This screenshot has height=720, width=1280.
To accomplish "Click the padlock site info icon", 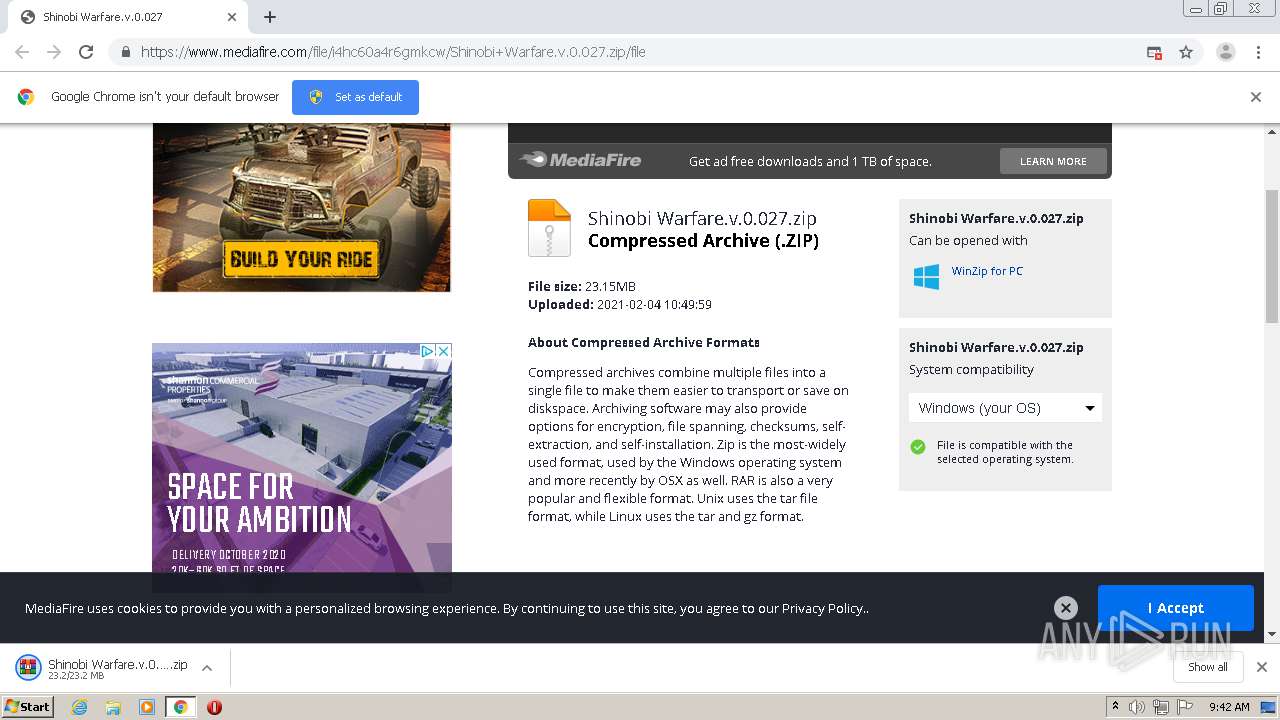I will [126, 52].
